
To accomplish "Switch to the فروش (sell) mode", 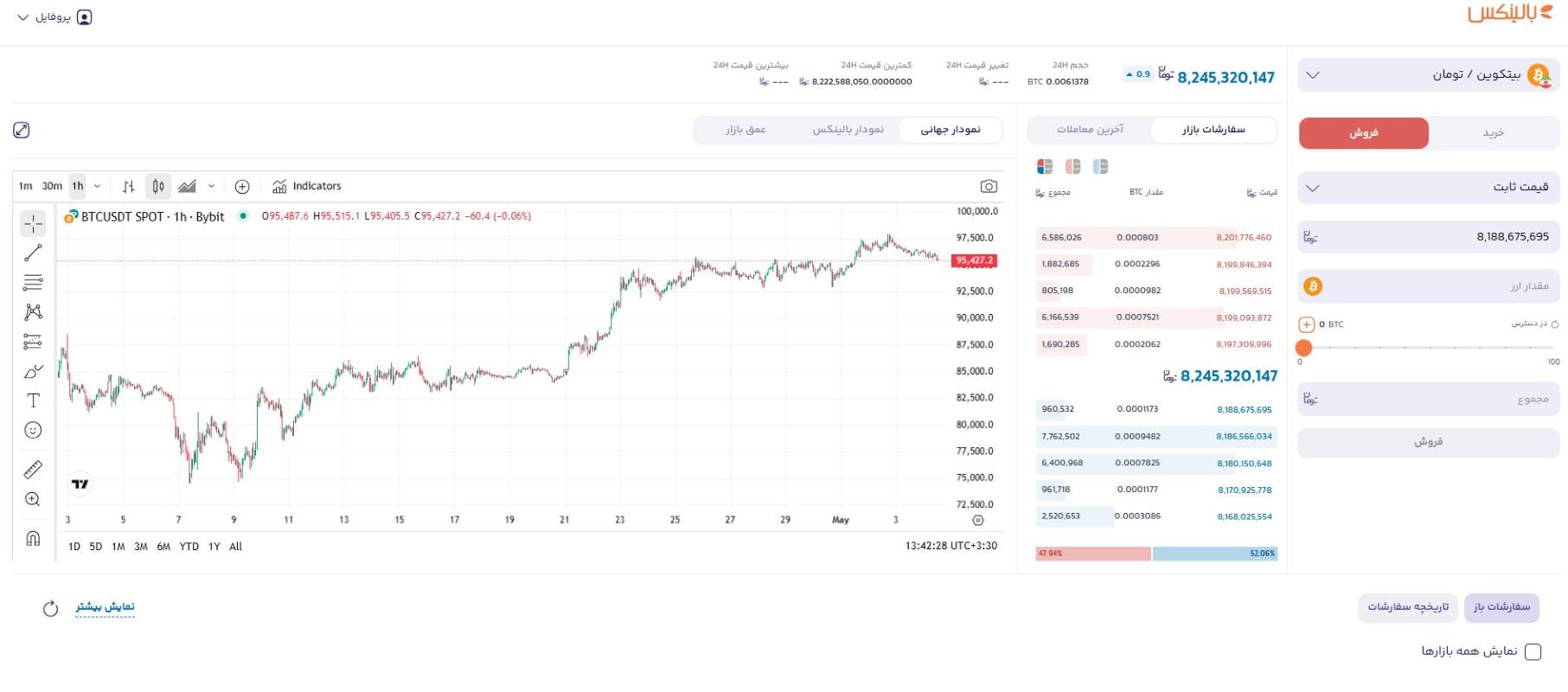I will [1364, 133].
